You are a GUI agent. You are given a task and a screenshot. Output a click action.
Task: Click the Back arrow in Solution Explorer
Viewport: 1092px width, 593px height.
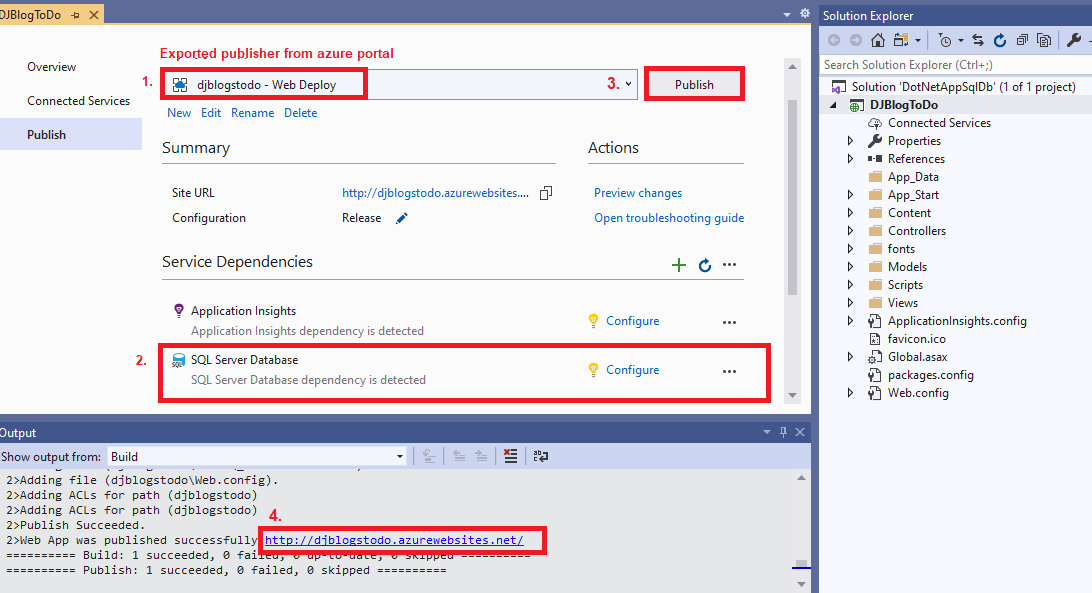(834, 40)
